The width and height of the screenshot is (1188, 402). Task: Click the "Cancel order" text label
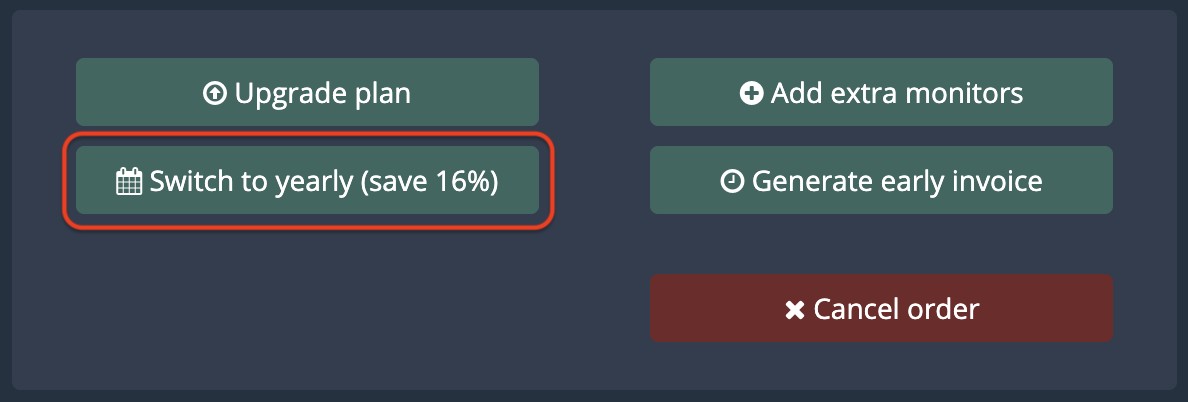coord(896,310)
